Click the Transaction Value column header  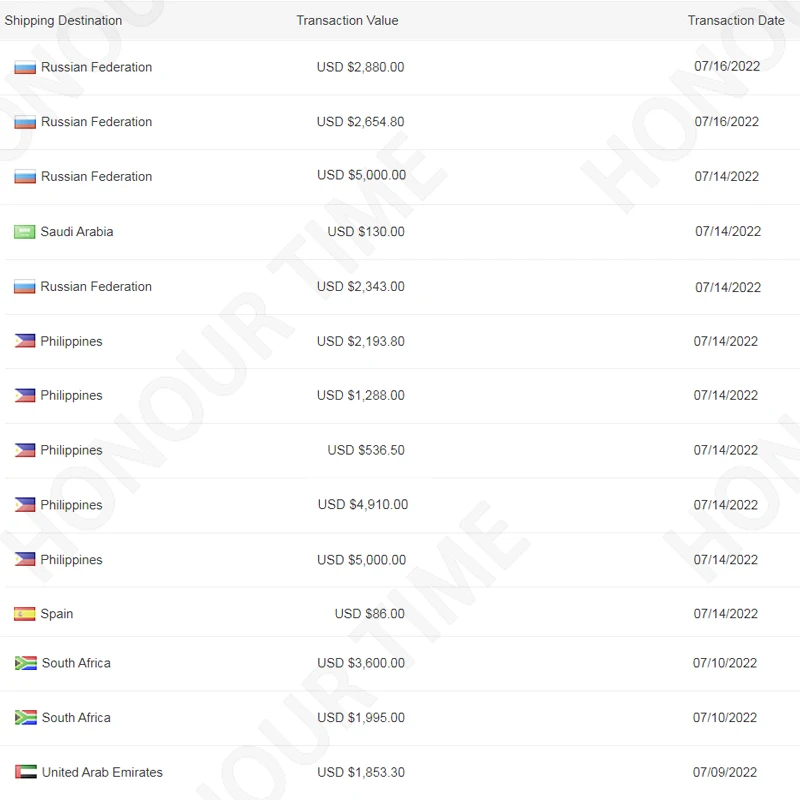pos(347,20)
